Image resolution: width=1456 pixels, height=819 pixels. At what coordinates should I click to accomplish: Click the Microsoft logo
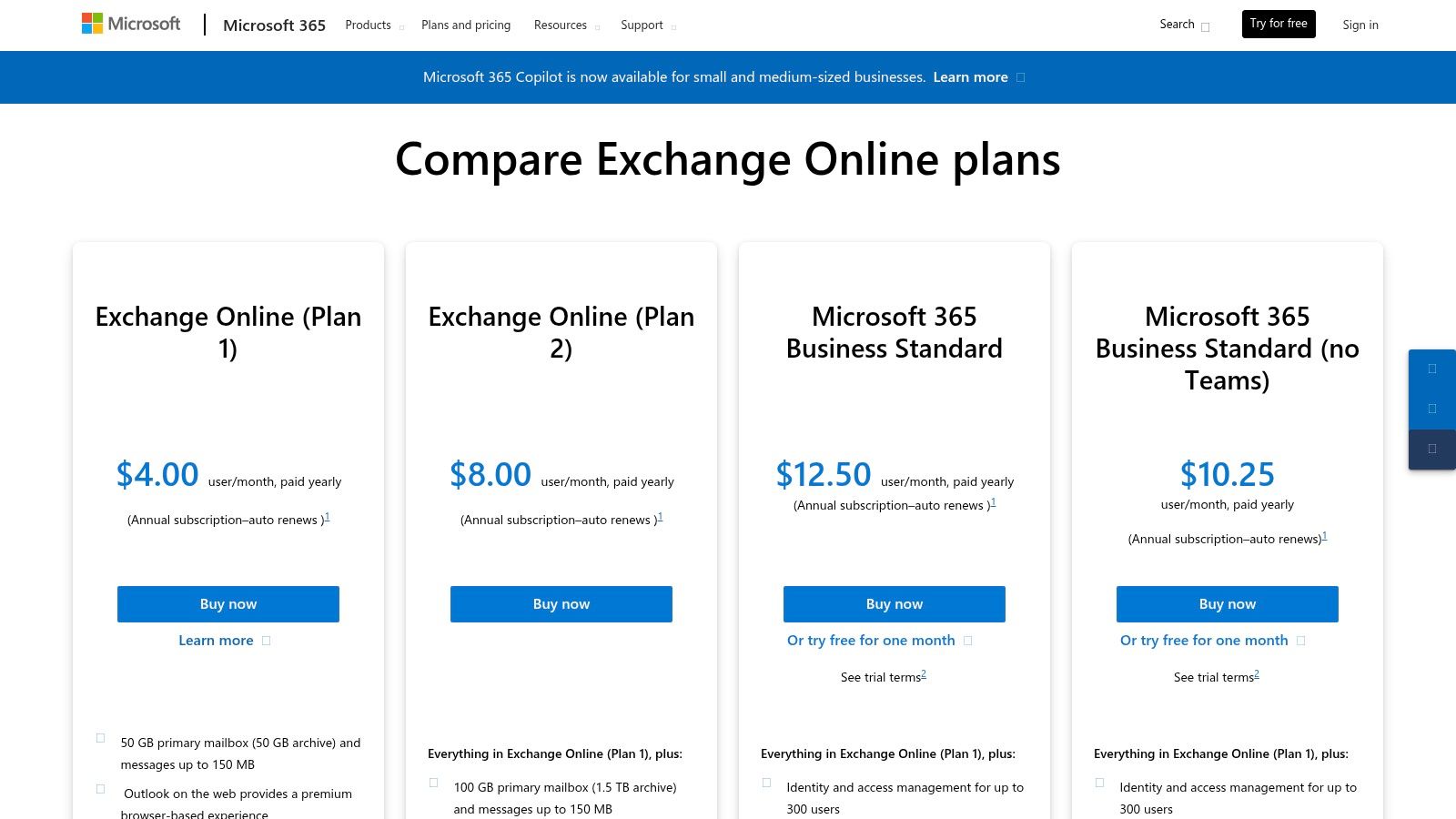131,24
